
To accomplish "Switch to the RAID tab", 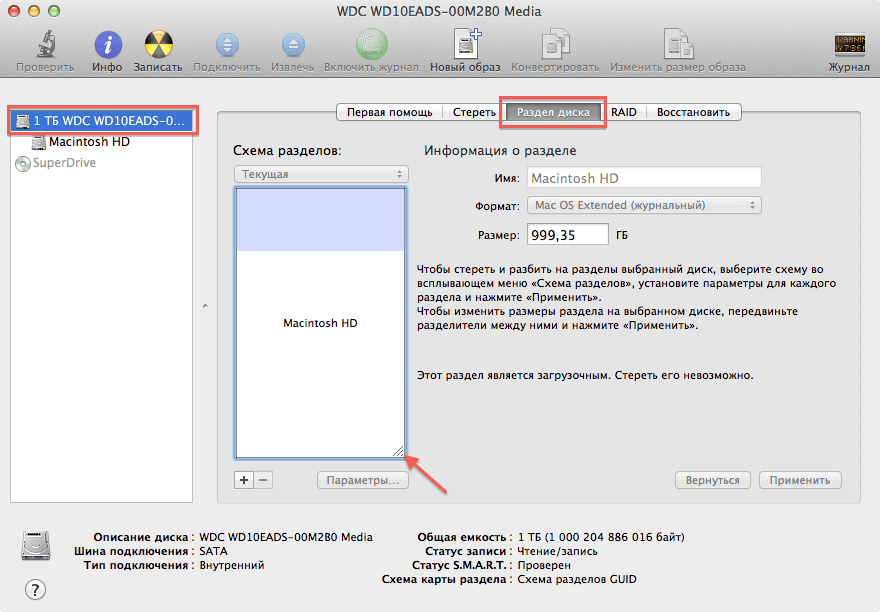I will click(x=624, y=112).
